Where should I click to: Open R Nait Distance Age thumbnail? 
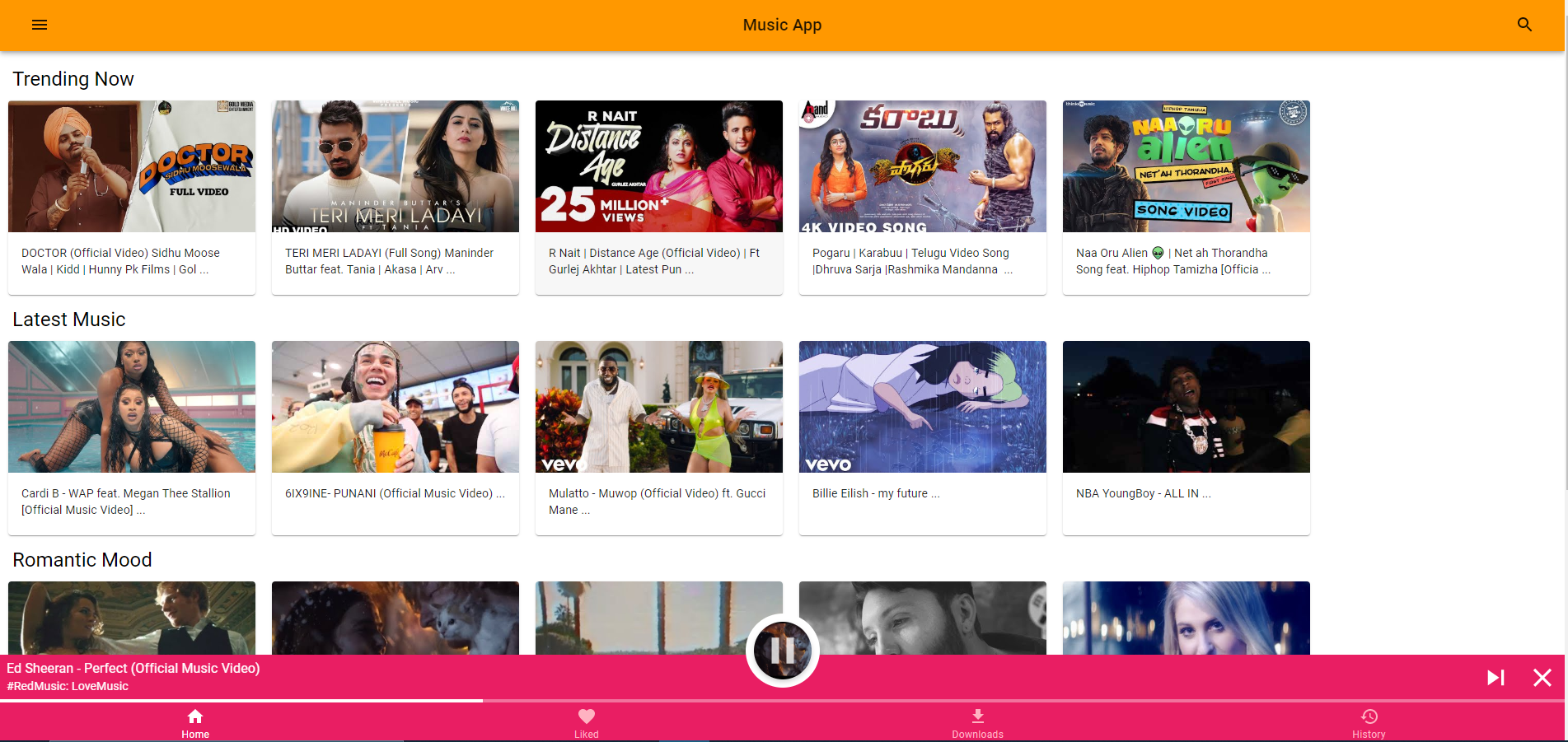659,166
